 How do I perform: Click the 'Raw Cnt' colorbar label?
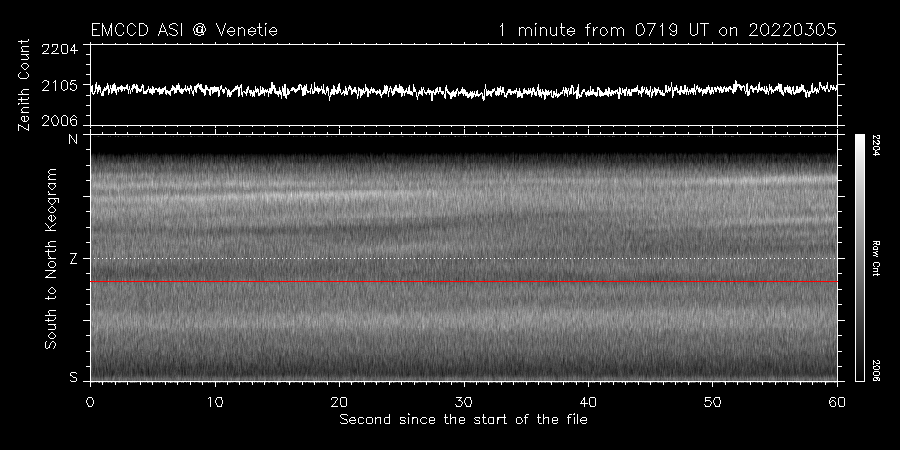click(876, 258)
